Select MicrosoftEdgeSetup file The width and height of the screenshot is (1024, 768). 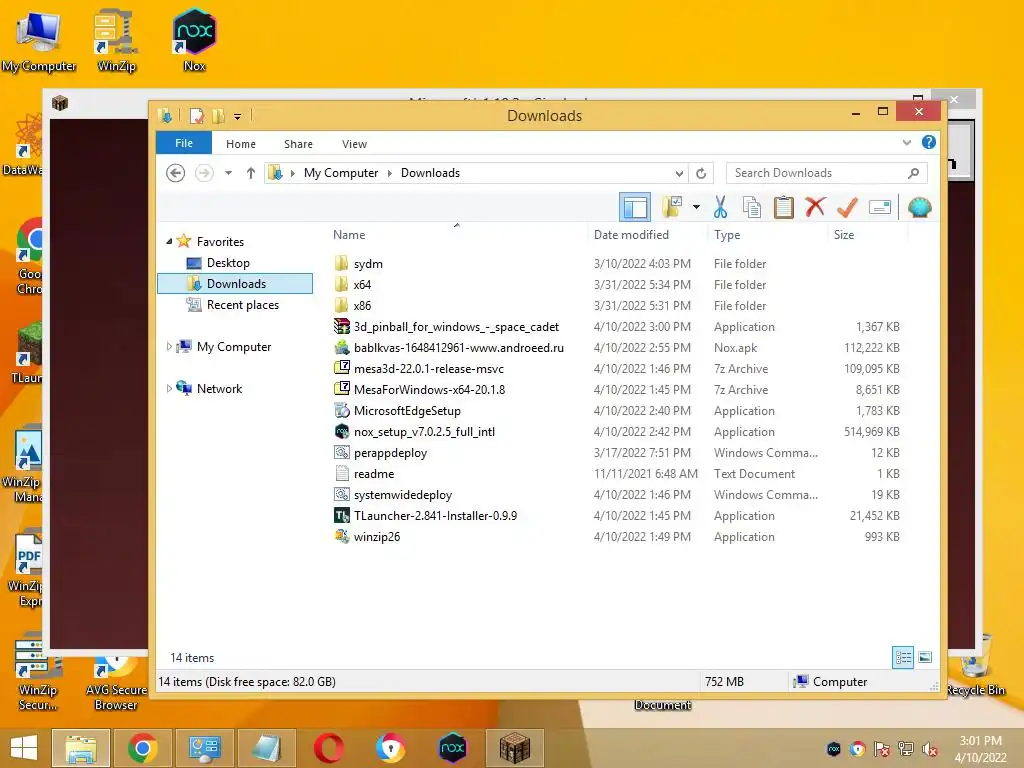(x=407, y=411)
